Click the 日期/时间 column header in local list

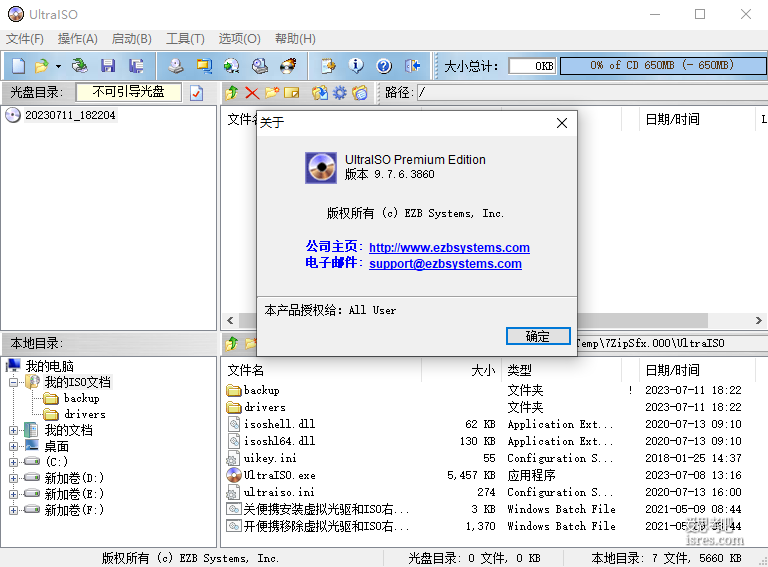pyautogui.click(x=672, y=370)
